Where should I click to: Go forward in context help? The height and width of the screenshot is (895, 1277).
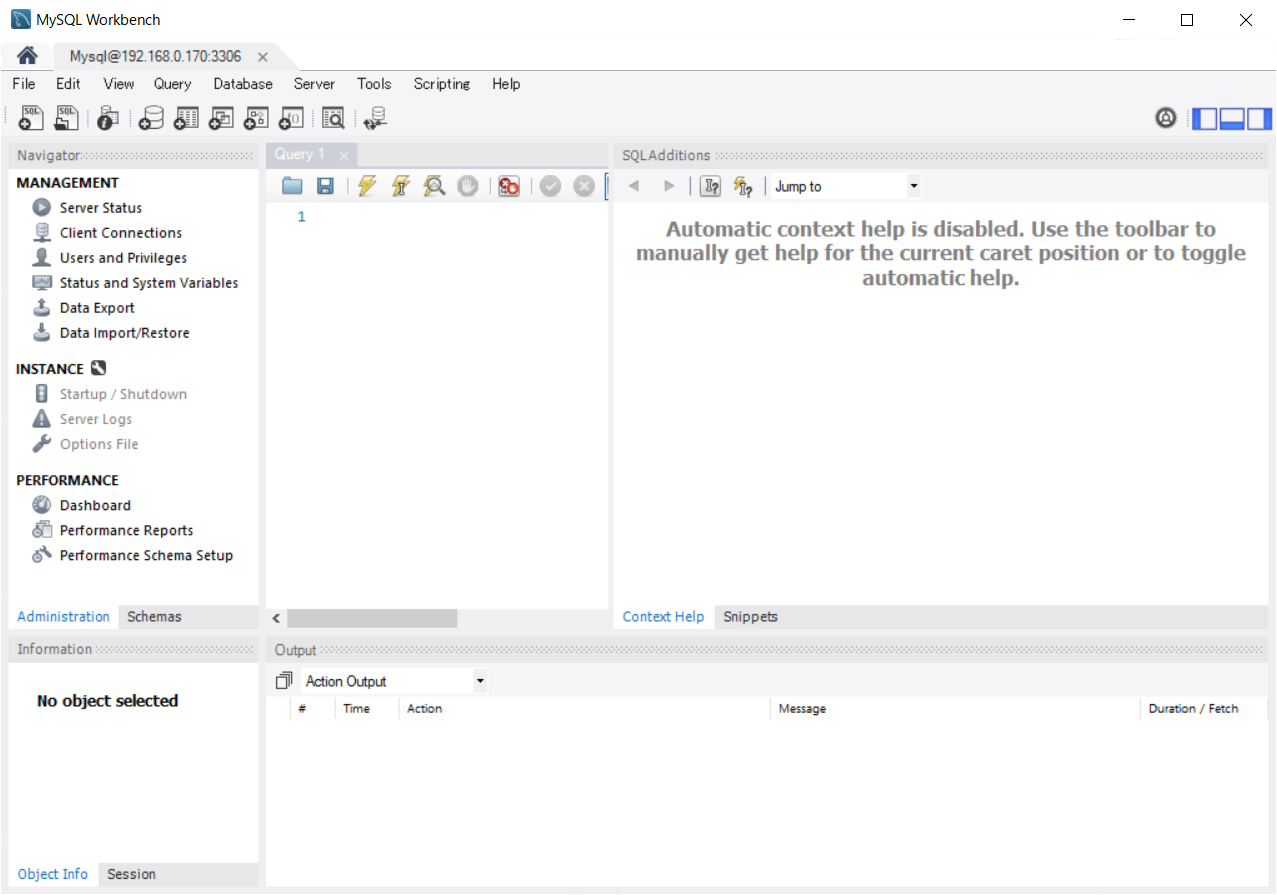pyautogui.click(x=669, y=186)
